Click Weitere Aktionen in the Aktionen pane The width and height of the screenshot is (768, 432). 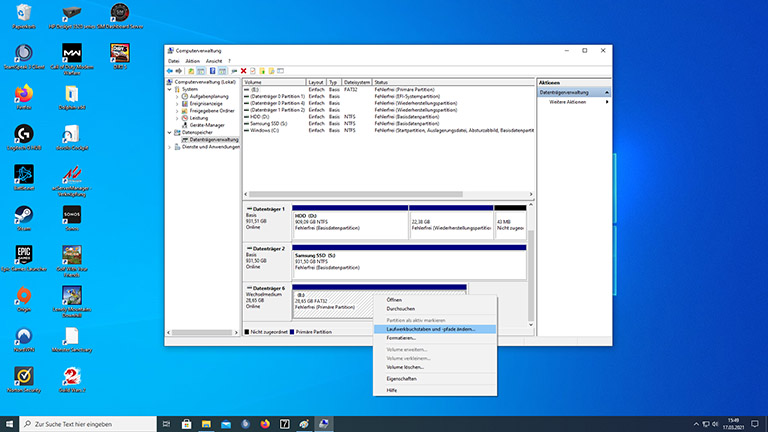[567, 102]
